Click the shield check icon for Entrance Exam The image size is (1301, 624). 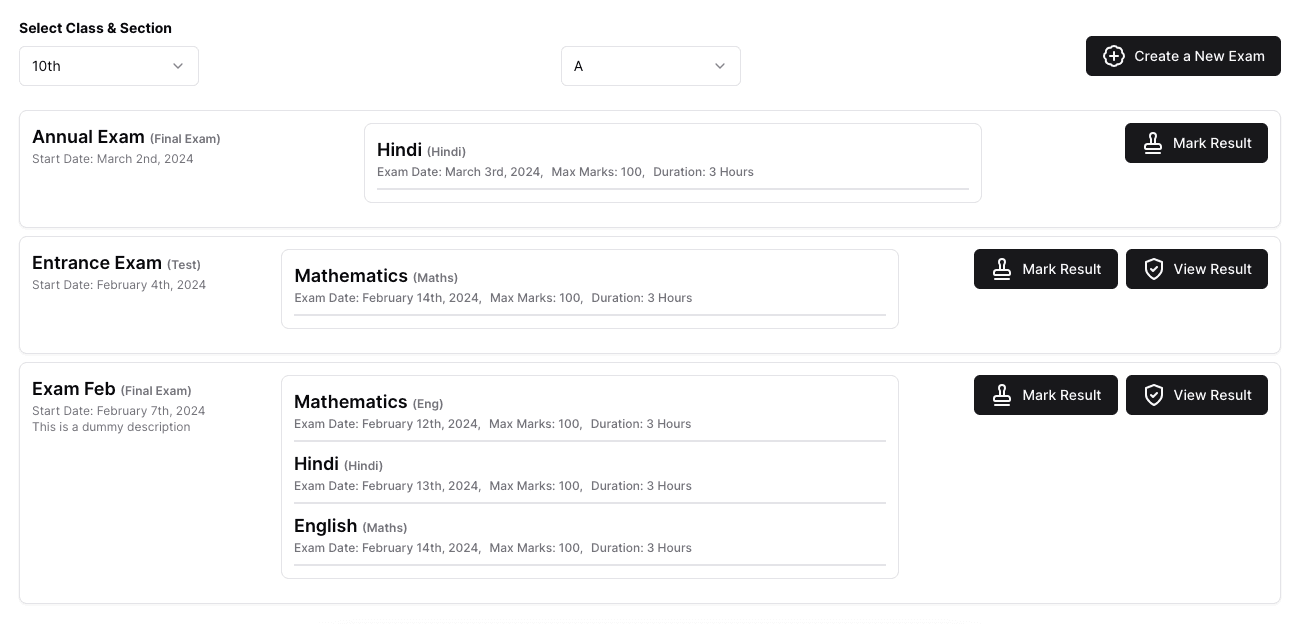(1153, 269)
